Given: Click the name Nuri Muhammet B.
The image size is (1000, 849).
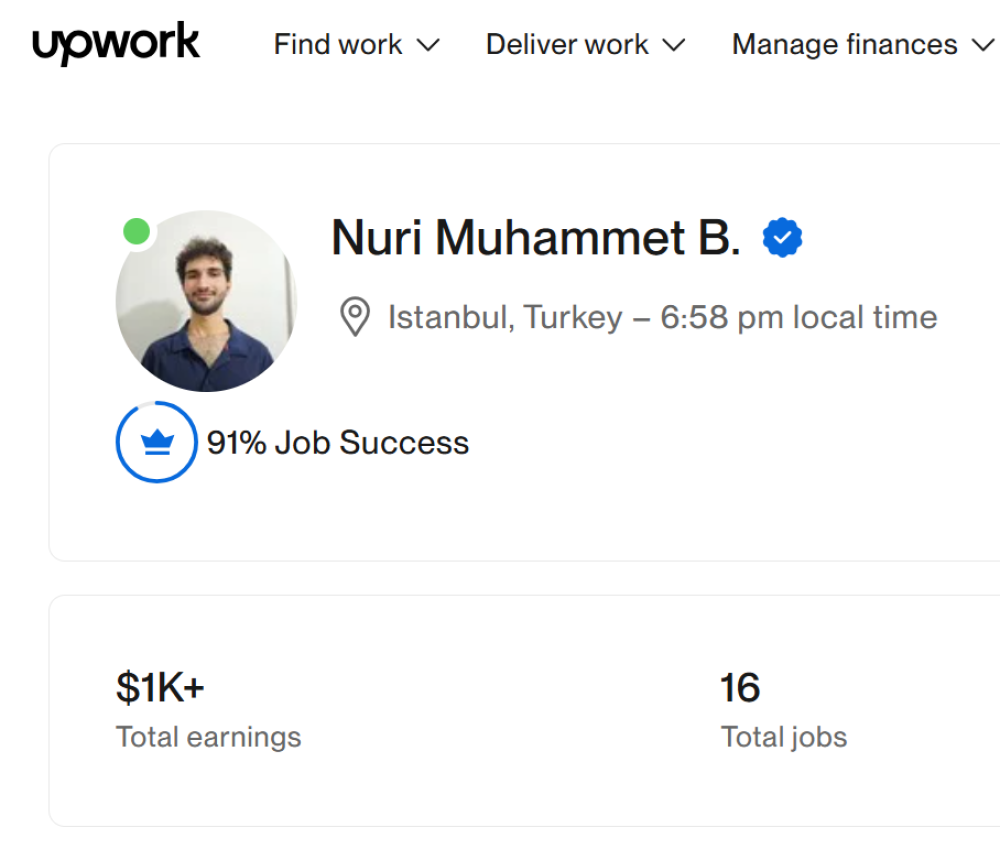Looking at the screenshot, I should click(536, 238).
